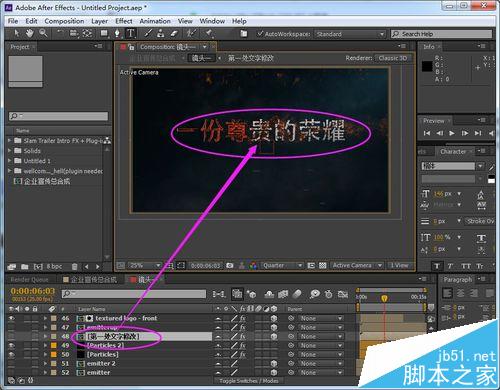The image size is (500, 390).
Task: Click the Graph Editor icon in timeline
Action: click(343, 294)
